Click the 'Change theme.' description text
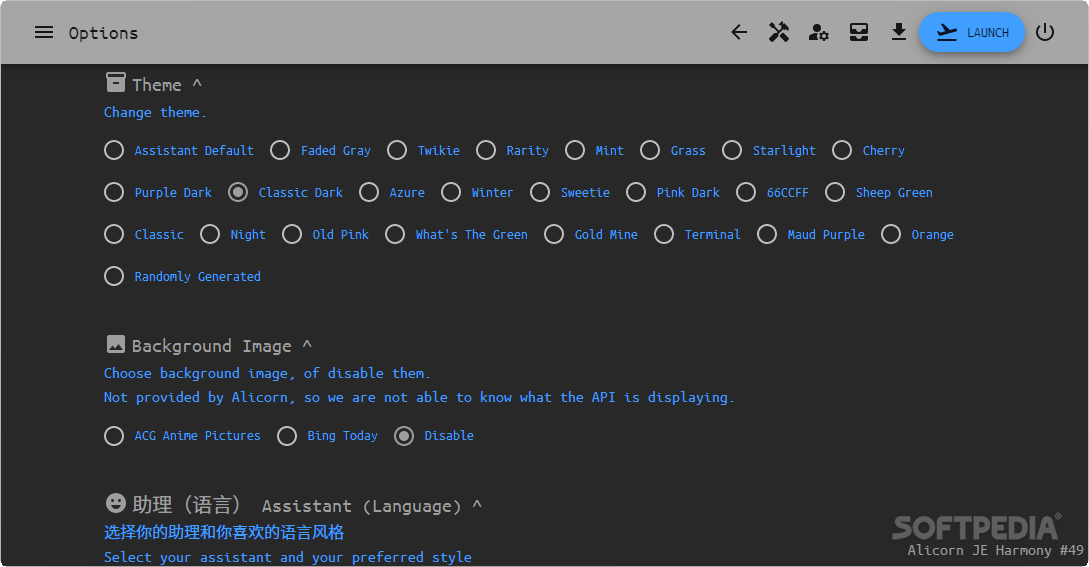This screenshot has width=1089, height=567. (x=155, y=112)
